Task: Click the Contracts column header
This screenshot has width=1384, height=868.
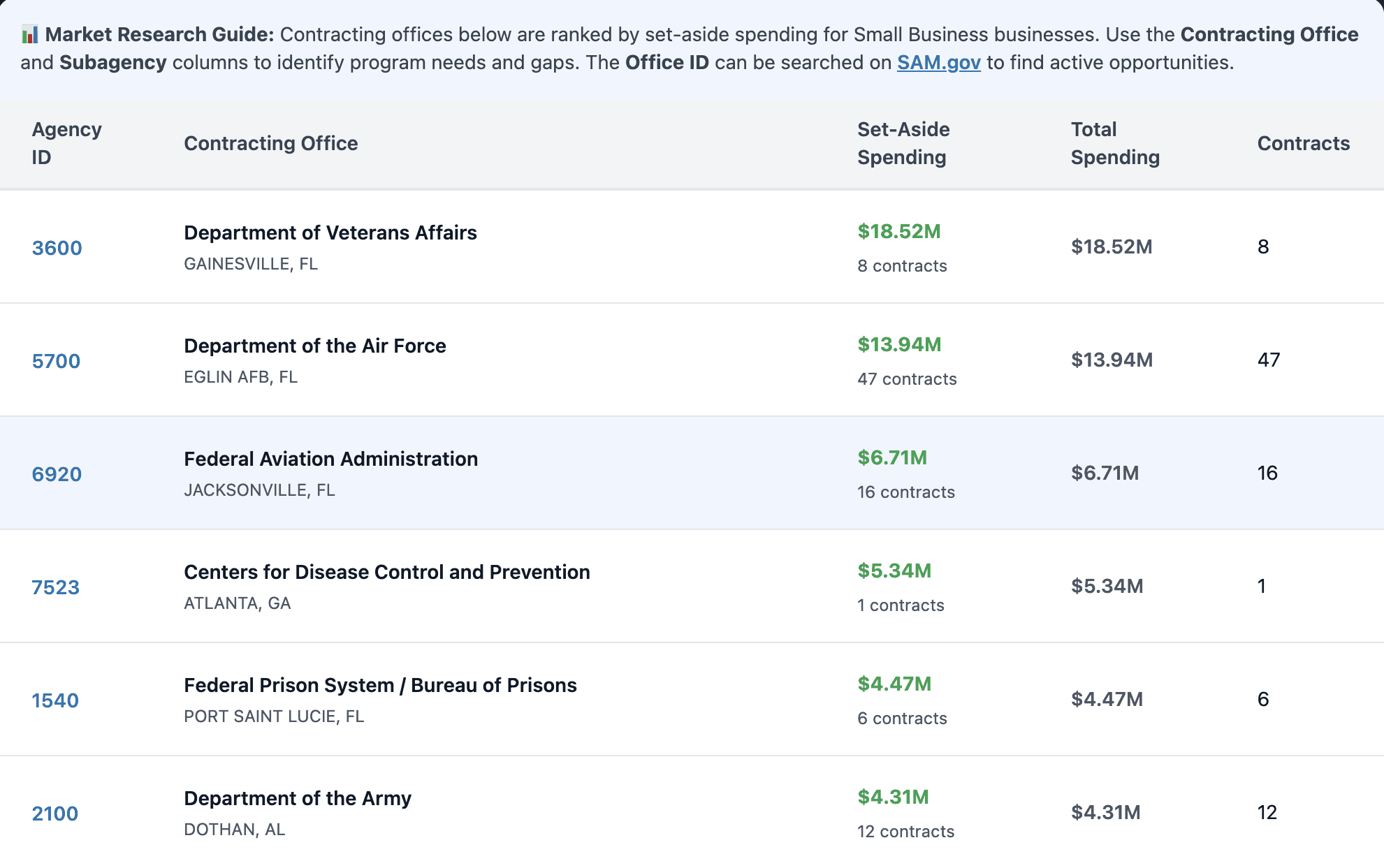Action: click(1303, 143)
